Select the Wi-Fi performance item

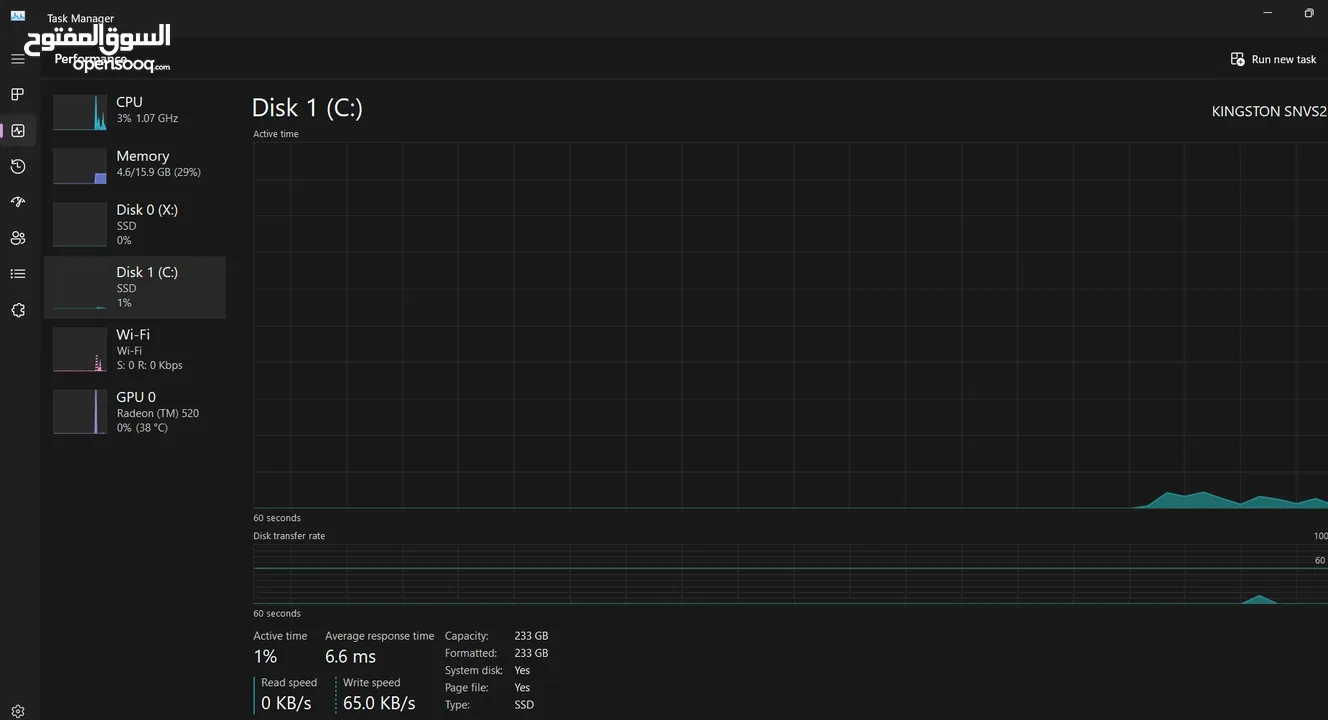pyautogui.click(x=134, y=349)
